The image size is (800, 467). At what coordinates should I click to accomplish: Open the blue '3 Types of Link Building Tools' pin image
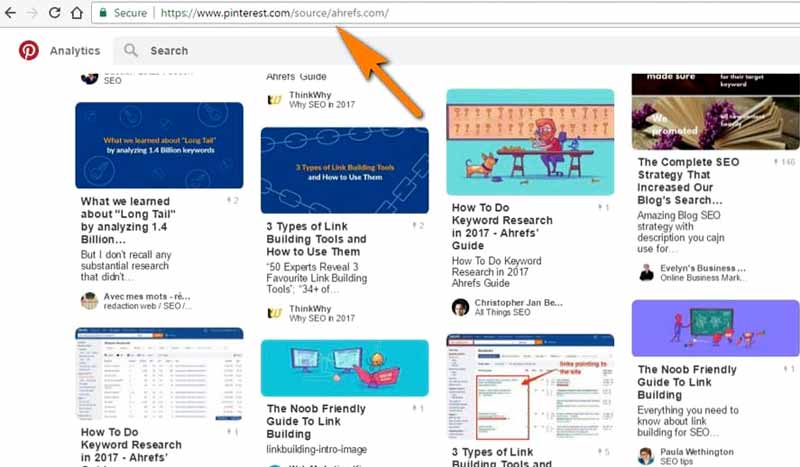[x=344, y=170]
